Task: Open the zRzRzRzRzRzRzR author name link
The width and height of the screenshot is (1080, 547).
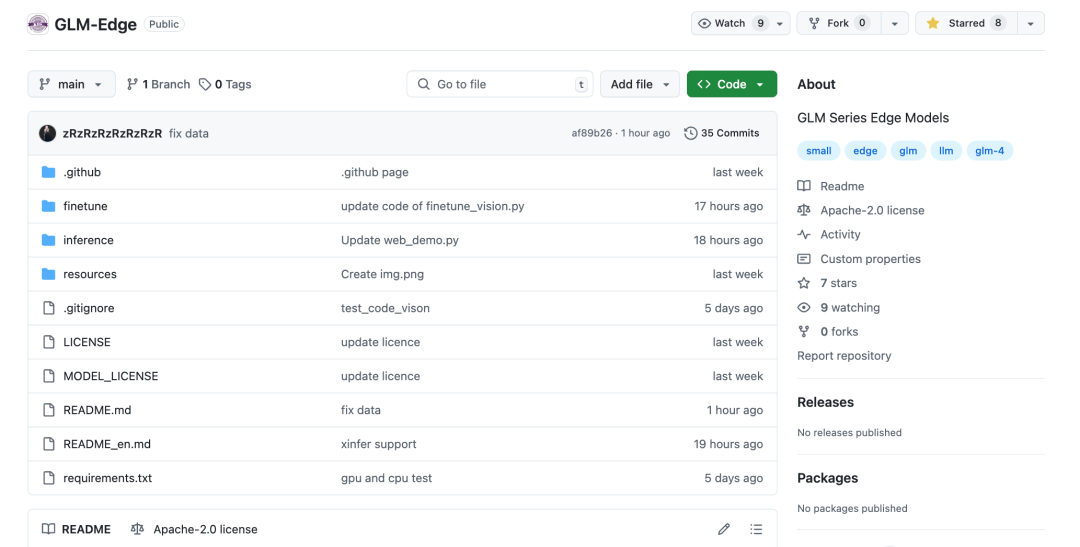Action: [112, 134]
